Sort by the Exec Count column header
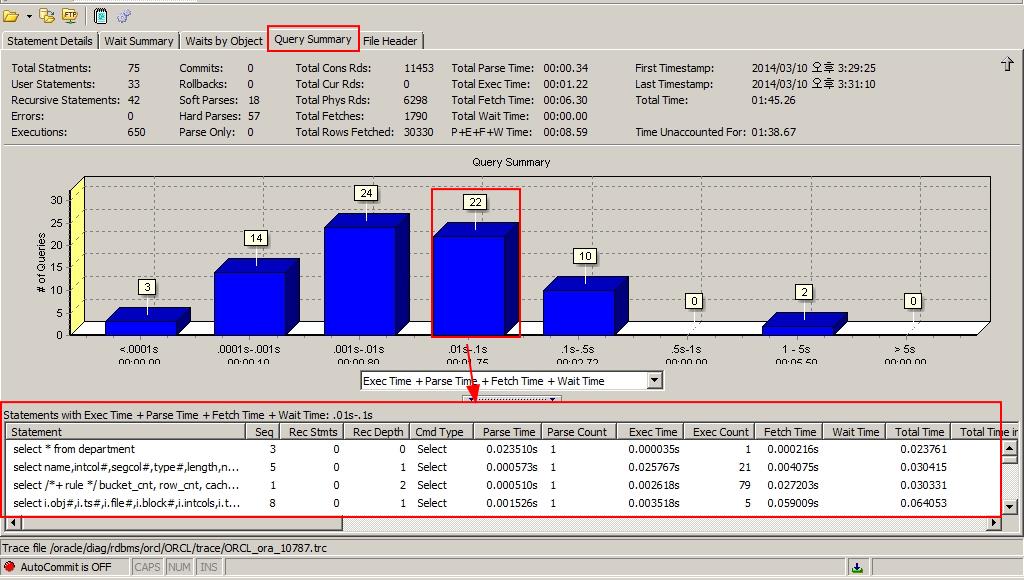This screenshot has width=1024, height=580. 720,432
